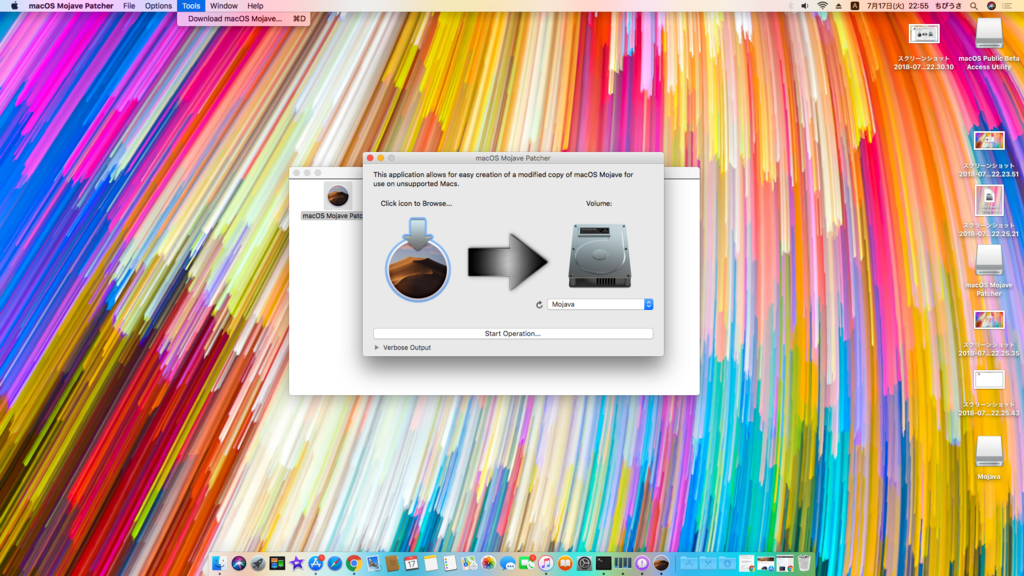Image resolution: width=1024 pixels, height=576 pixels.
Task: Select screenshot file 2018-07...22.30.10 on desktop
Action: tap(923, 34)
